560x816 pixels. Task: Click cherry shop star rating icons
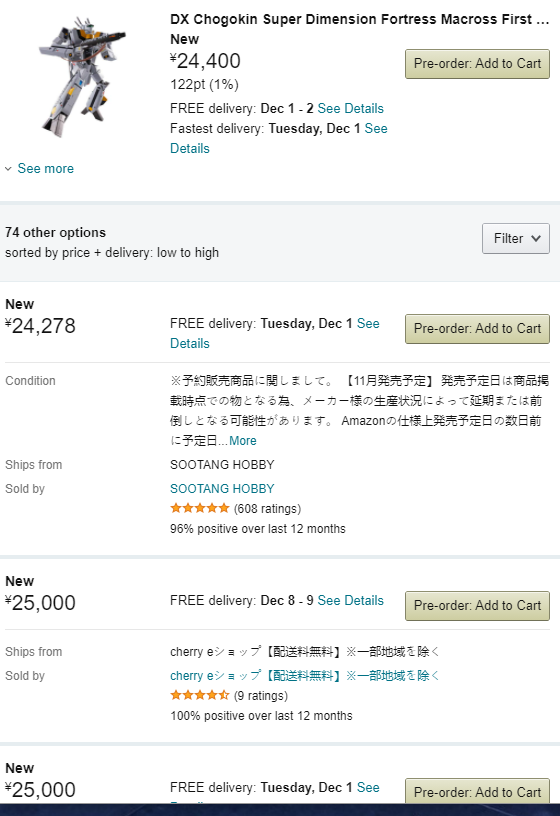tap(200, 695)
